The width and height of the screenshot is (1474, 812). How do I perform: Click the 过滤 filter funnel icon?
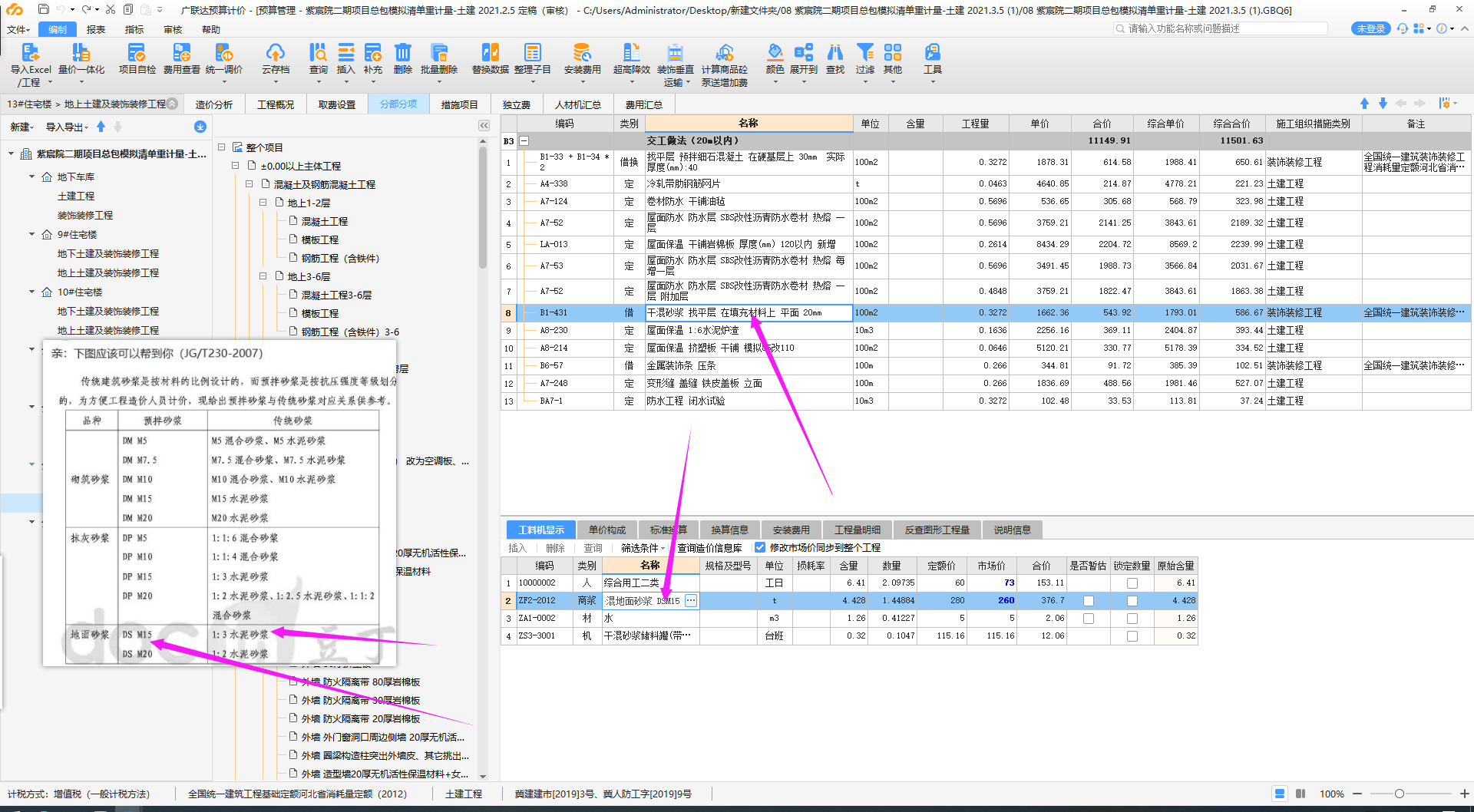865,53
